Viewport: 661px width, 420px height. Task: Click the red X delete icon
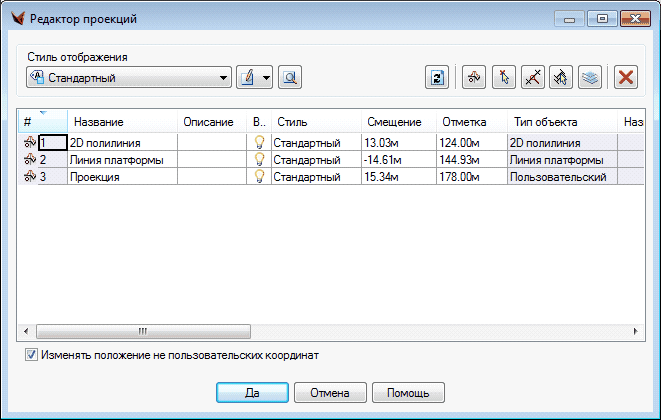coord(626,77)
